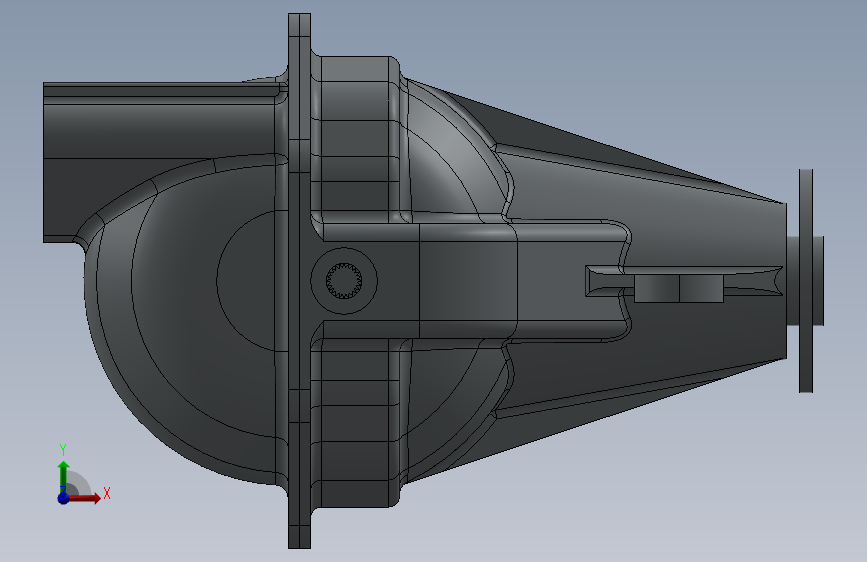Select the tall vertical mounting flange plate

(x=299, y=281)
